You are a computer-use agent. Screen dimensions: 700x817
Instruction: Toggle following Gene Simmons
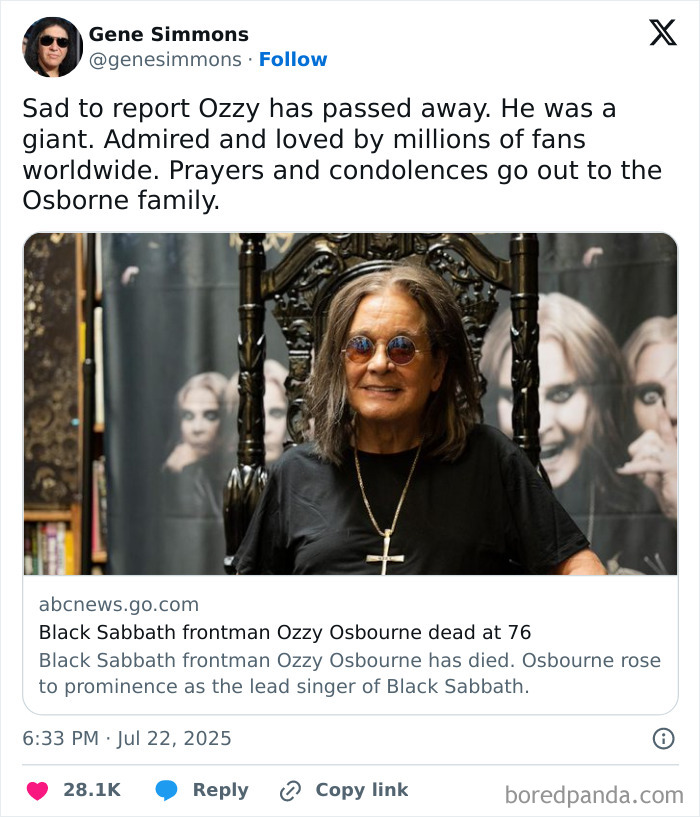coord(292,59)
